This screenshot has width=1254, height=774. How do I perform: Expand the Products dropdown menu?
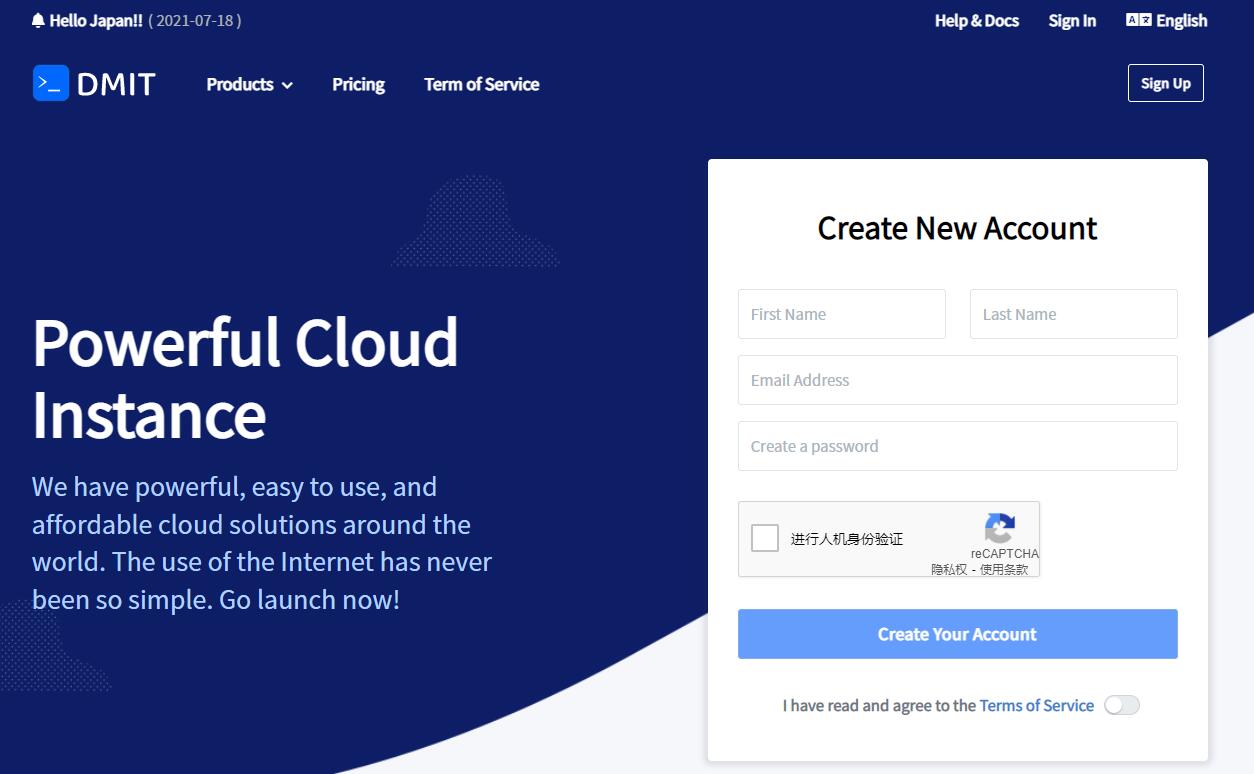[250, 84]
